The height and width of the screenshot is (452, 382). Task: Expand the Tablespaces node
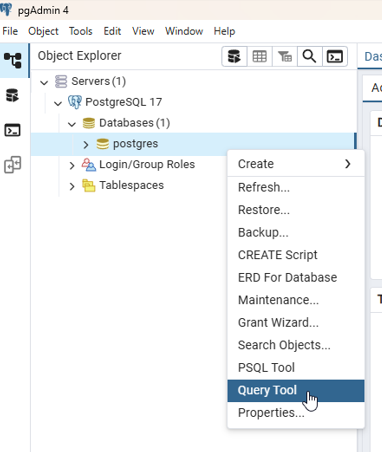click(x=72, y=186)
